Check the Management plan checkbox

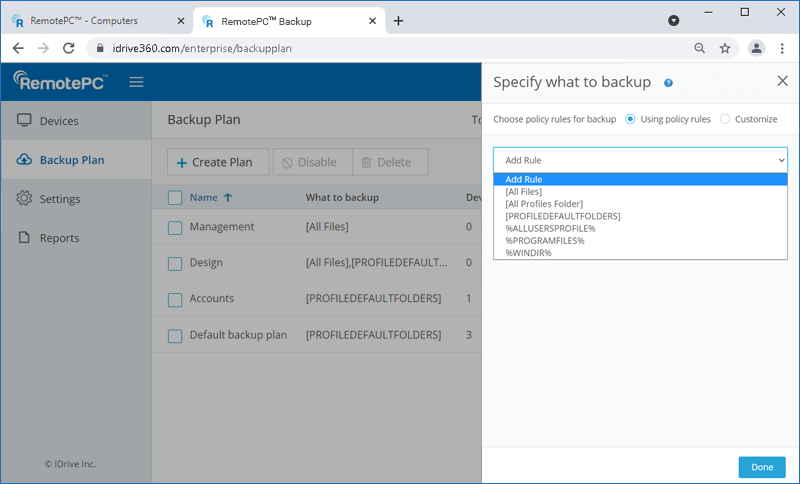point(175,227)
